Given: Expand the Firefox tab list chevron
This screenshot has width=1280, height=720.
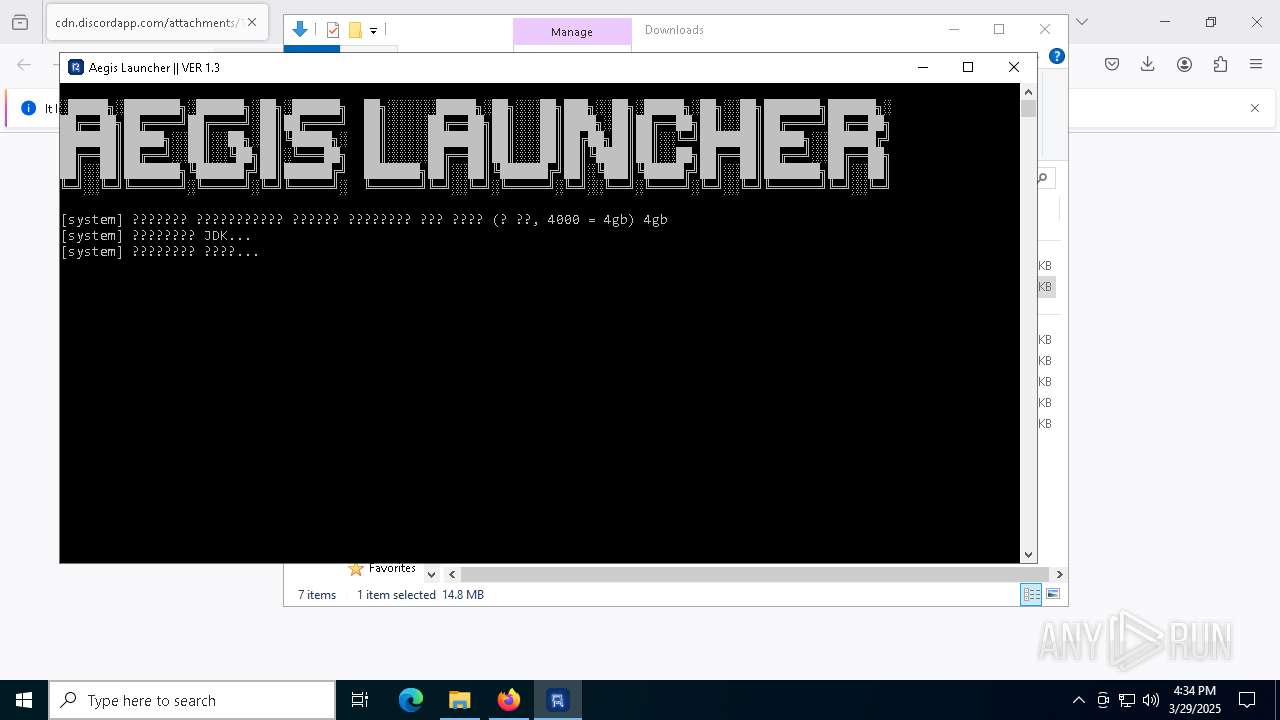Looking at the screenshot, I should click(1081, 22).
